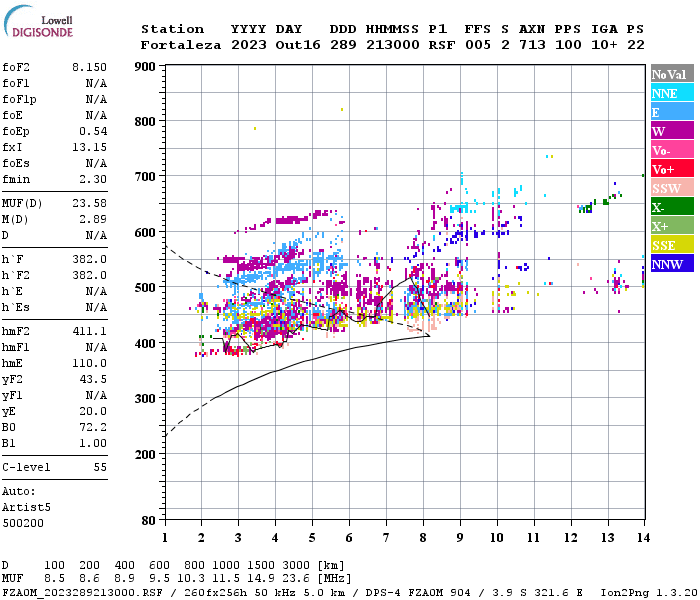
Task: Click the foF1 N/A value
Action: (x=96, y=83)
